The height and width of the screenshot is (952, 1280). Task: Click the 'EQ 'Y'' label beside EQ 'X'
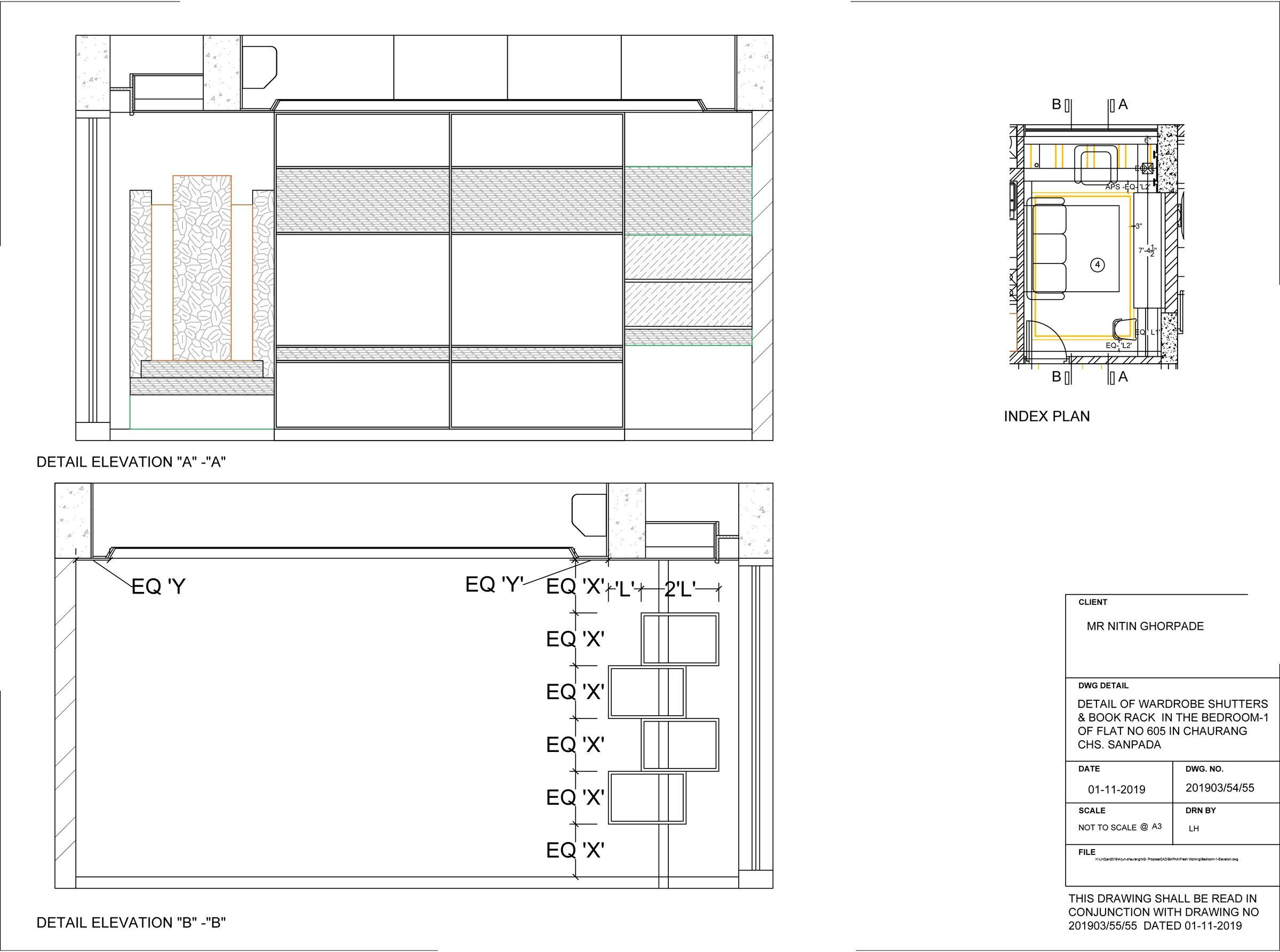click(x=494, y=585)
